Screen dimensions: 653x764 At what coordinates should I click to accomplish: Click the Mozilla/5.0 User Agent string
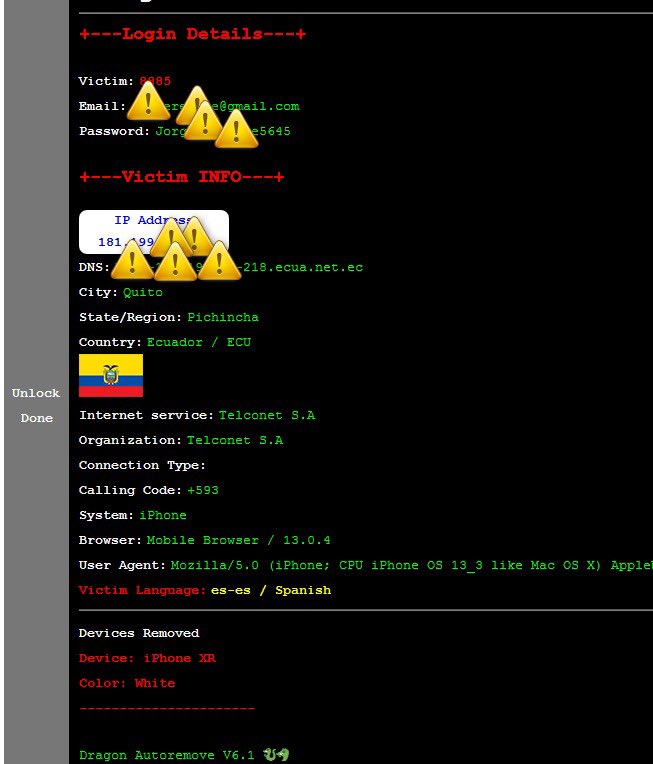412,565
